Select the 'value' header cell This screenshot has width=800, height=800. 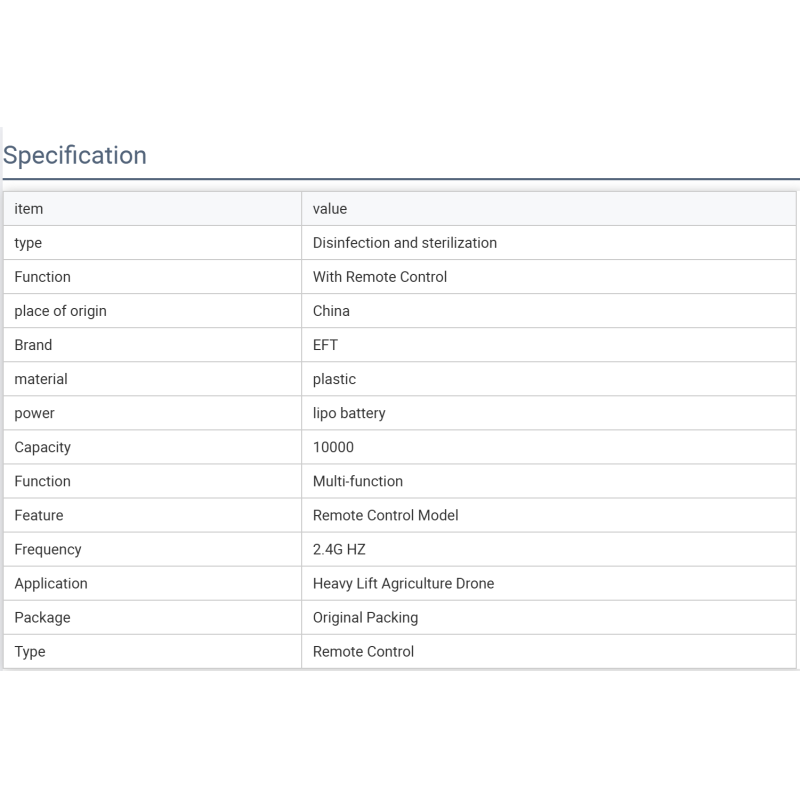point(549,209)
